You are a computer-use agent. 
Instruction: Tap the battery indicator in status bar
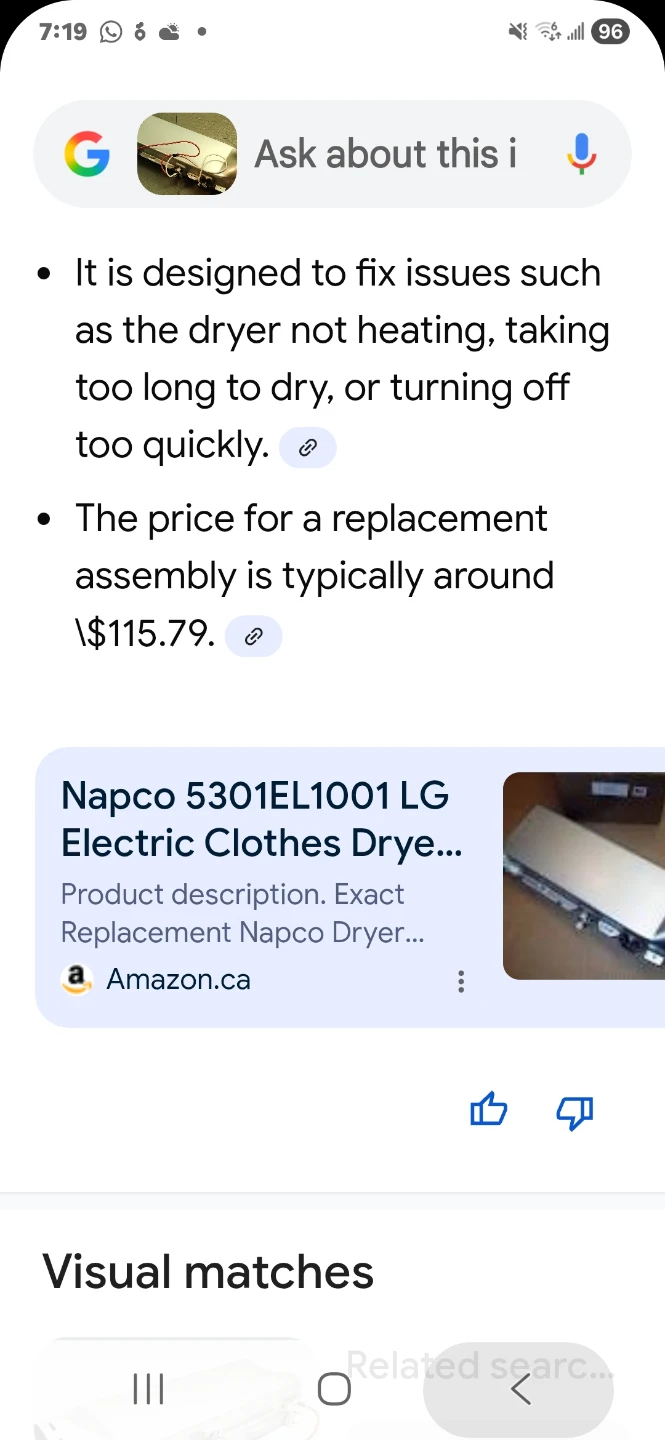point(609,32)
